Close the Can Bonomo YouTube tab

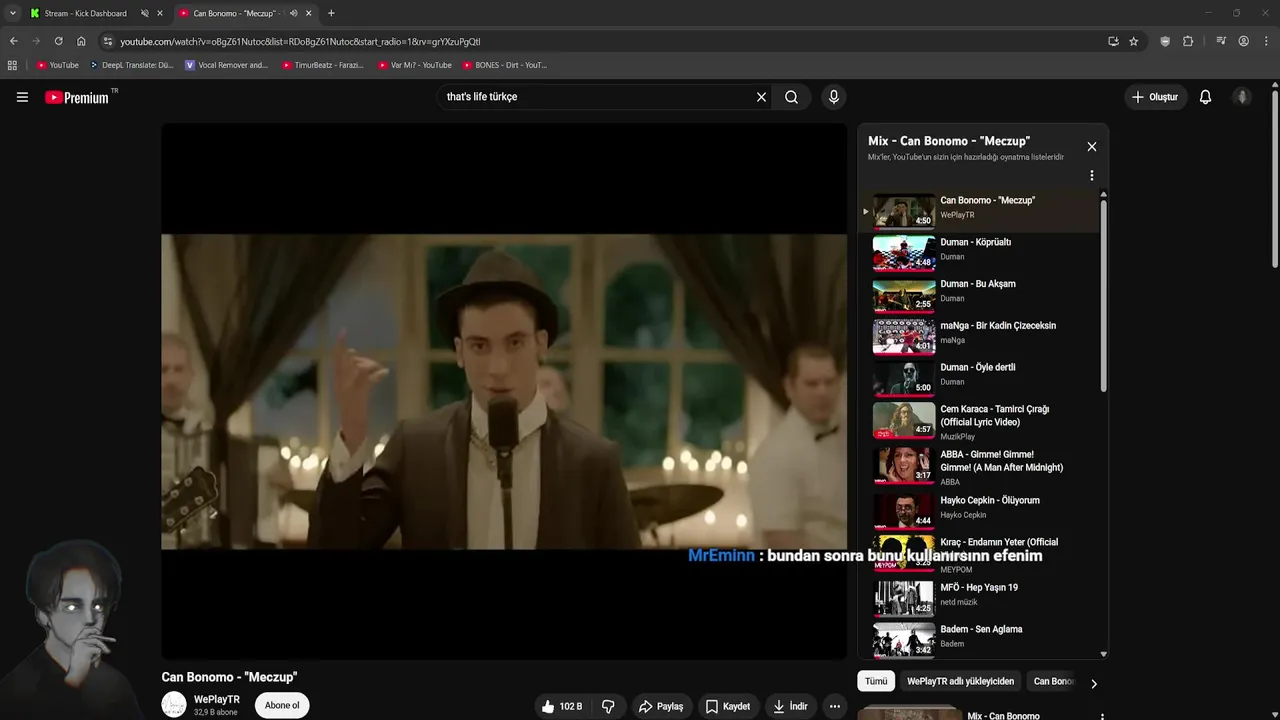point(308,13)
